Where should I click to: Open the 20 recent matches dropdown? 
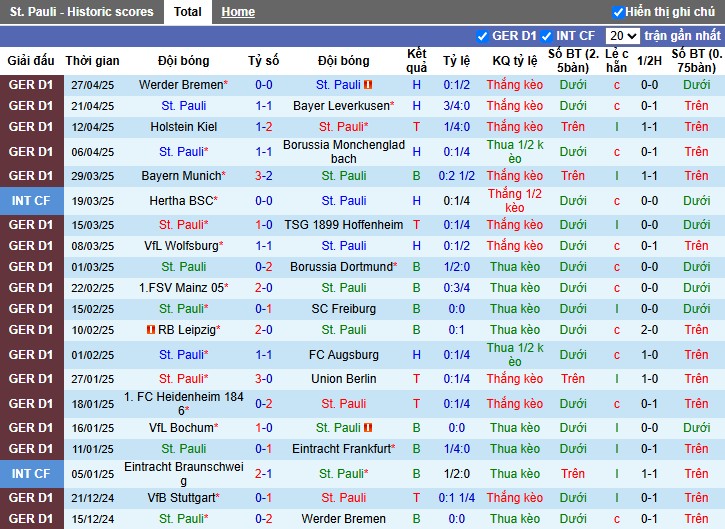click(623, 36)
